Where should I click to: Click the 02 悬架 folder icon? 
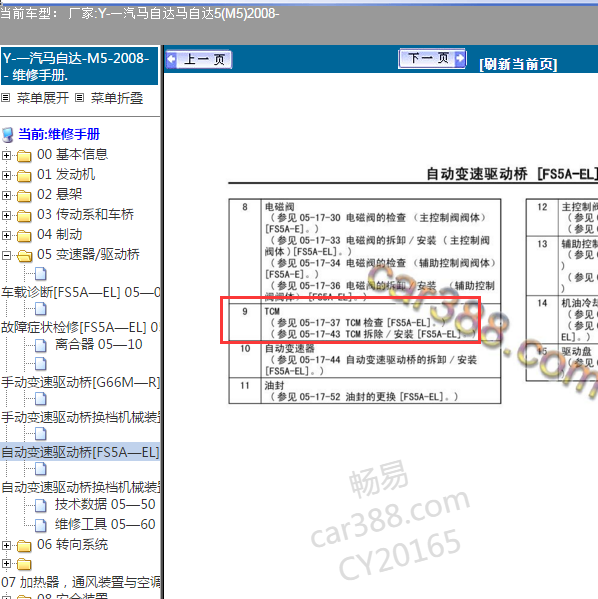24,196
